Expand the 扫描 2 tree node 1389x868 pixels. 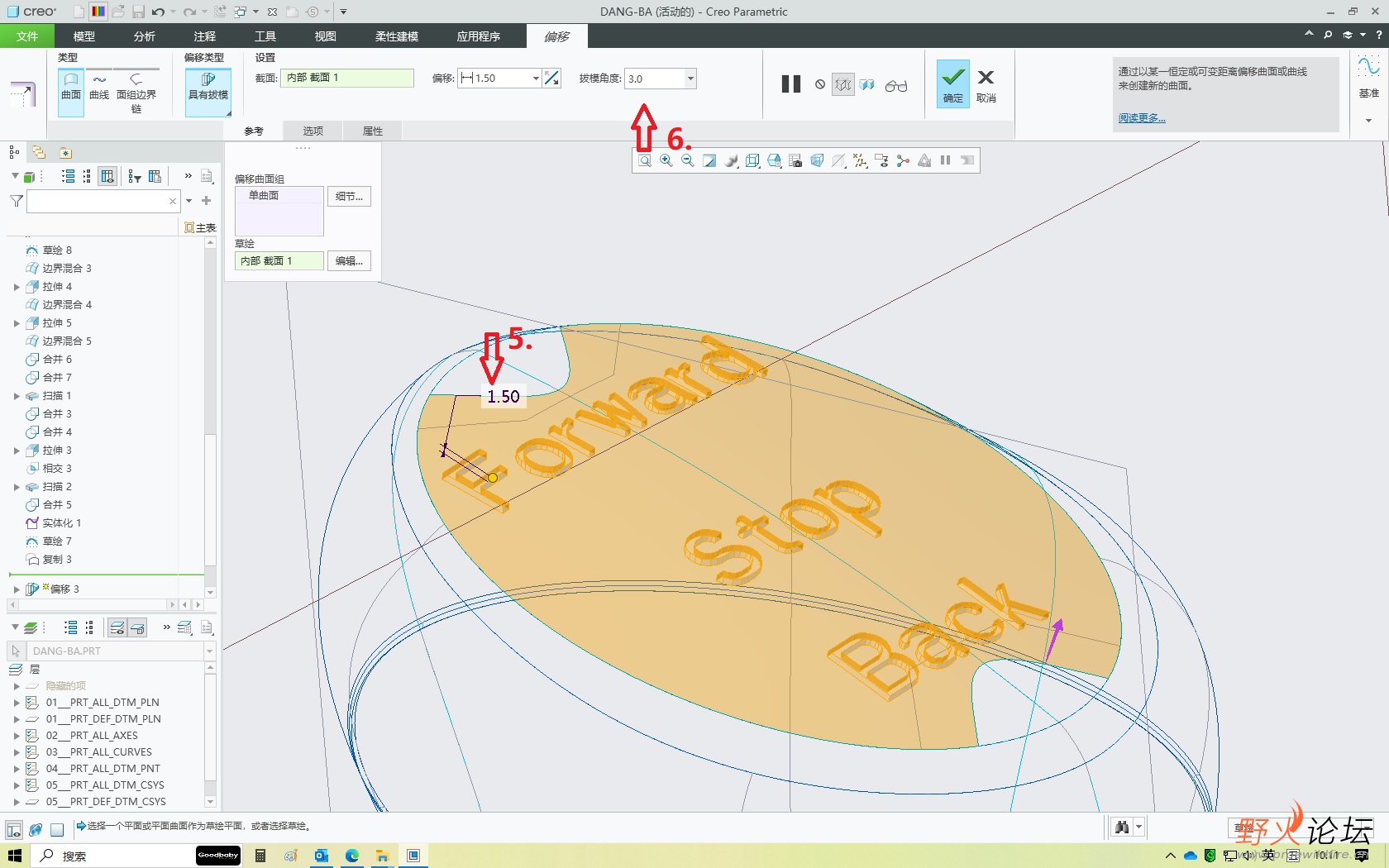point(17,487)
